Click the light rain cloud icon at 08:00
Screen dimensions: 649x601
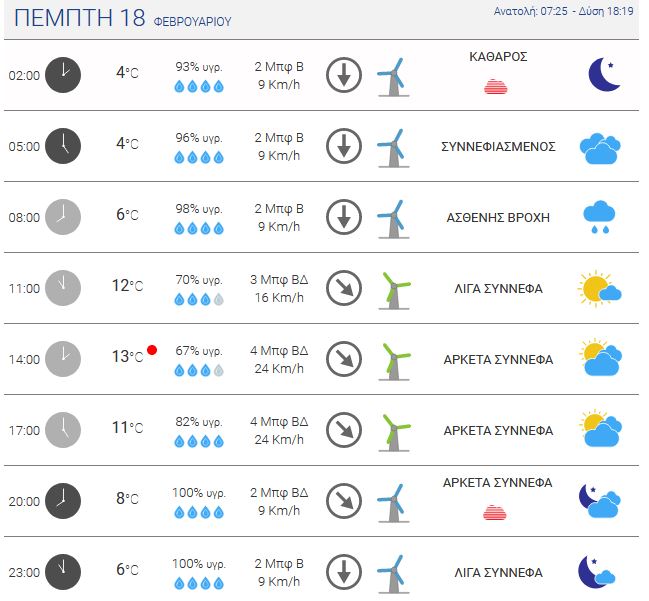coord(599,217)
